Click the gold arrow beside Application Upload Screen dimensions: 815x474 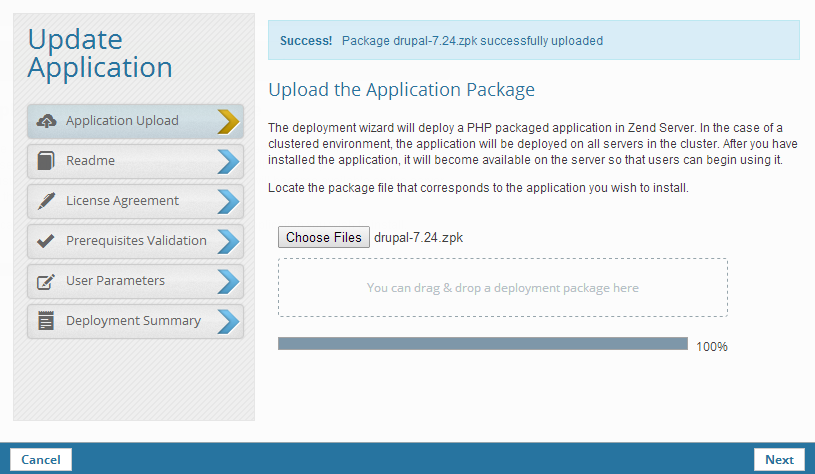pos(228,121)
